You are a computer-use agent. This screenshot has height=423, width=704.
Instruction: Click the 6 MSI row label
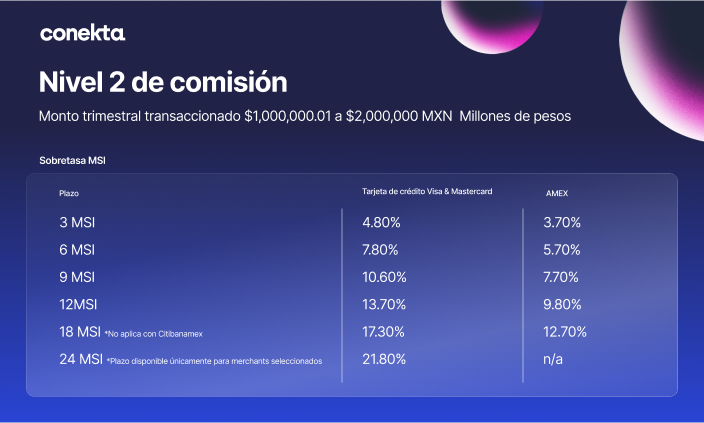coord(77,250)
